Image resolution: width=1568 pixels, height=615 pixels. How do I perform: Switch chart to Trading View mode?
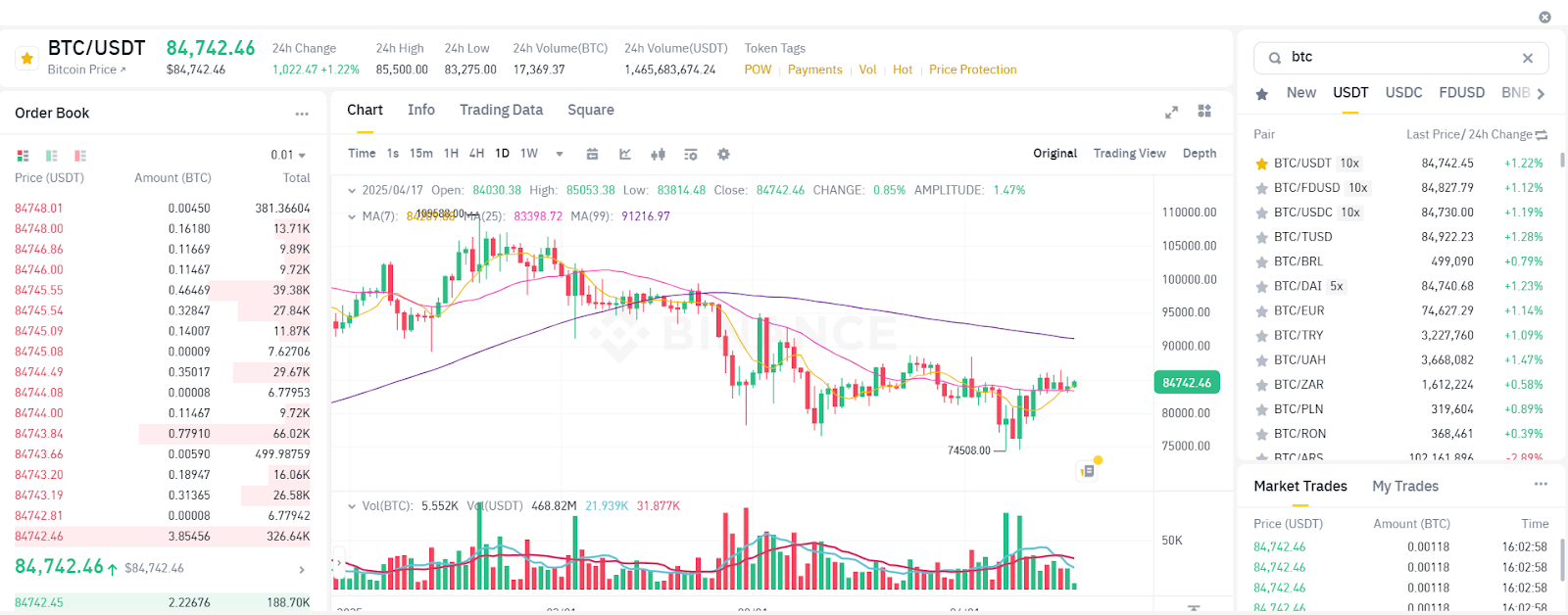1129,153
